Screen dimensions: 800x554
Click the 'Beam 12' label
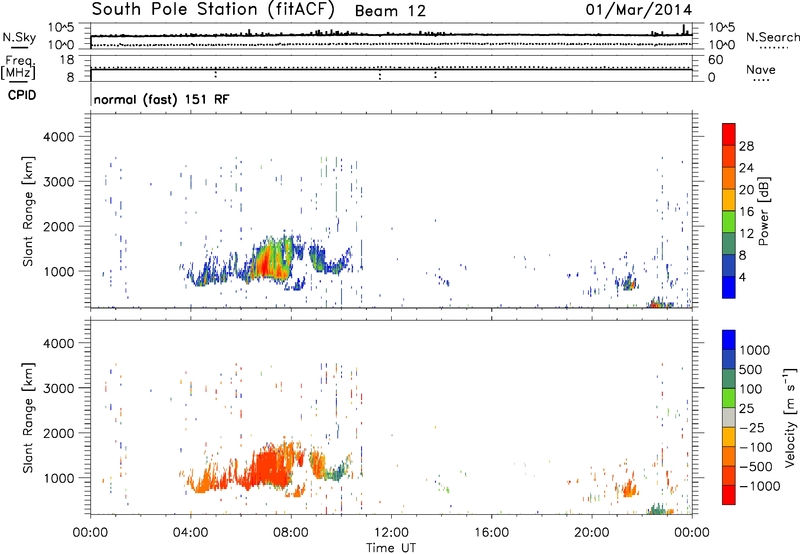[390, 11]
